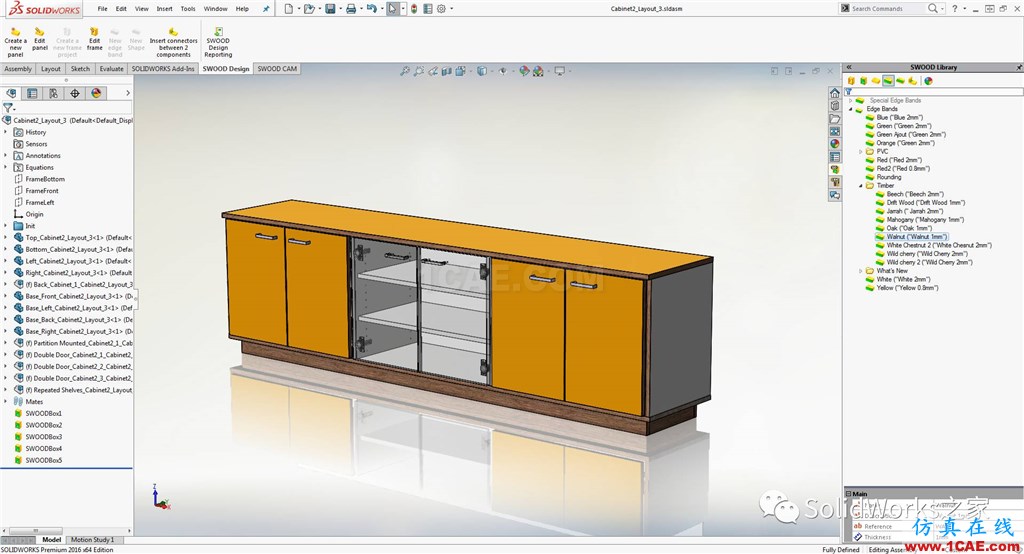Pin the menu bar with the pushpin
The image size is (1024, 554).
coord(266,9)
